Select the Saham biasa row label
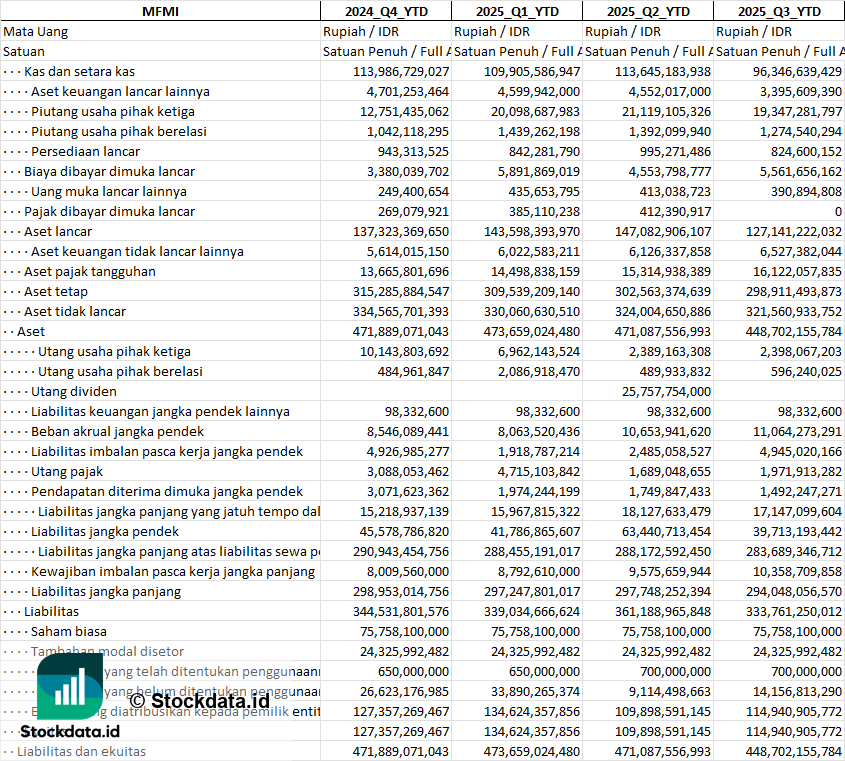This screenshot has width=845, height=761. 68,631
